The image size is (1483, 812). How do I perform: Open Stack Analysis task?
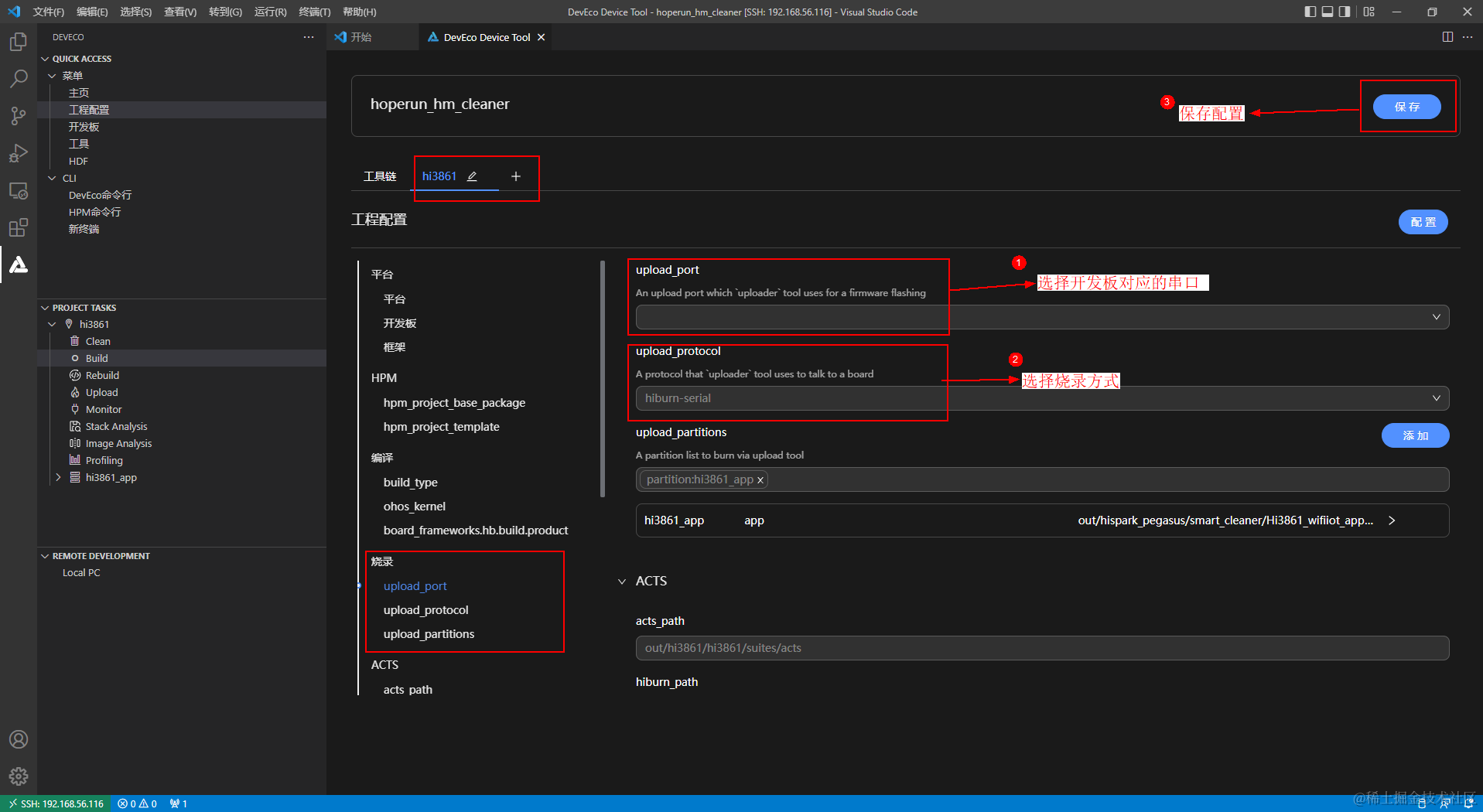(x=116, y=426)
